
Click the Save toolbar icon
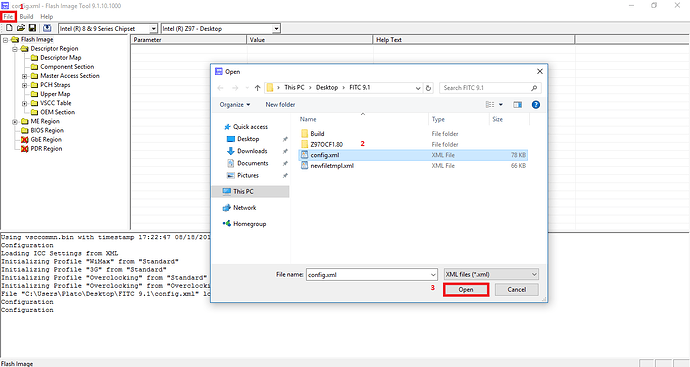click(x=32, y=28)
